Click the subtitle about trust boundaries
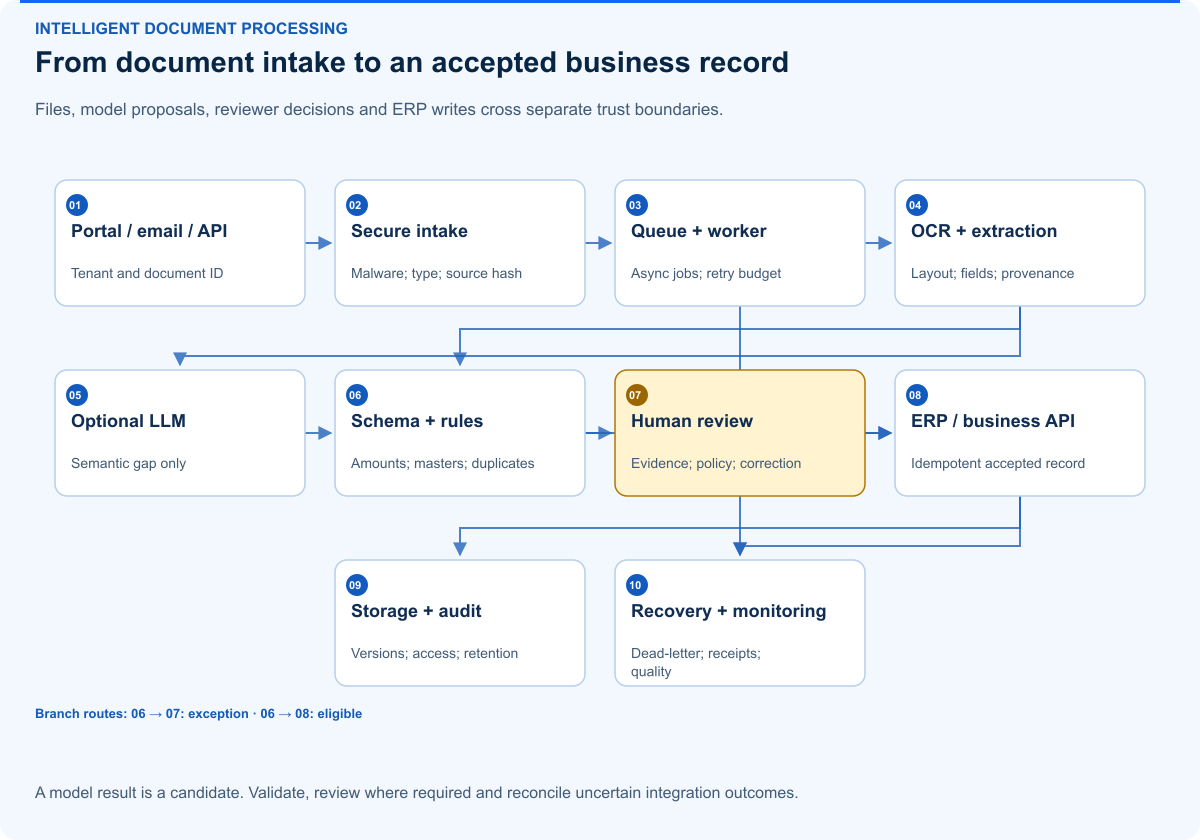Viewport: 1200px width, 840px height. (x=379, y=109)
